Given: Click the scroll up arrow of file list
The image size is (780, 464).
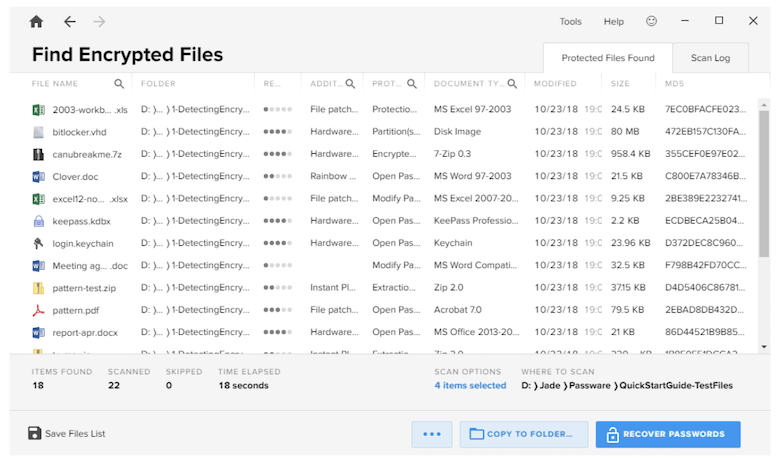Looking at the screenshot, I should 764,105.
